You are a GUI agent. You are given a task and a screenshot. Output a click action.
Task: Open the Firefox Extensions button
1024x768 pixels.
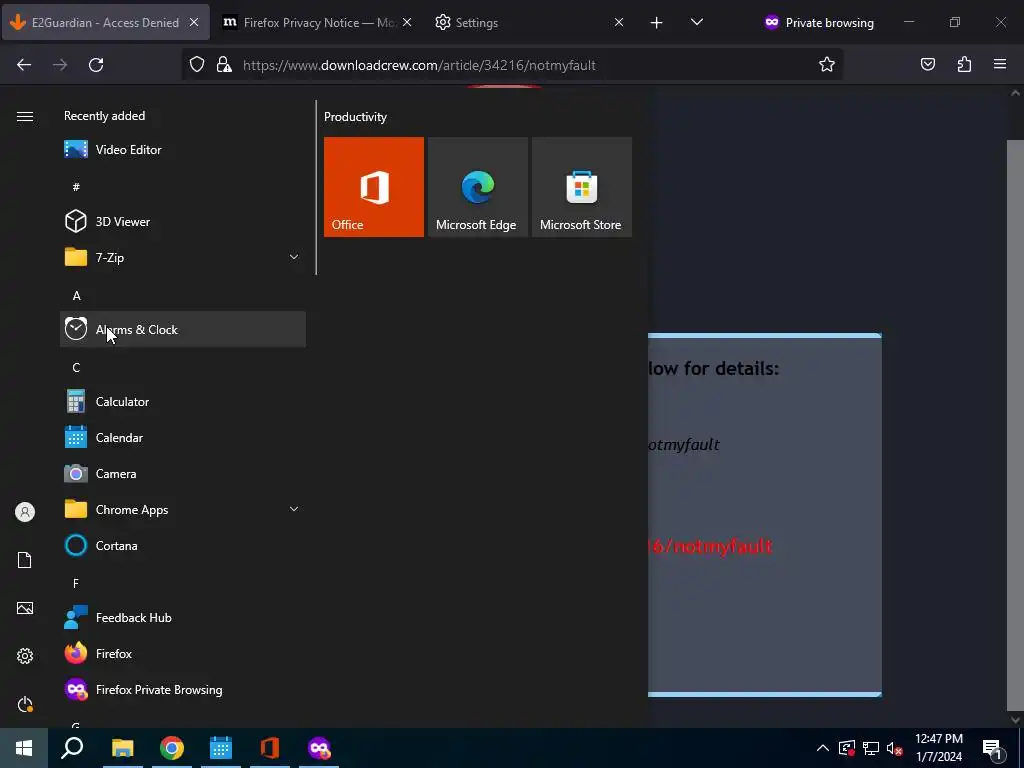[964, 64]
